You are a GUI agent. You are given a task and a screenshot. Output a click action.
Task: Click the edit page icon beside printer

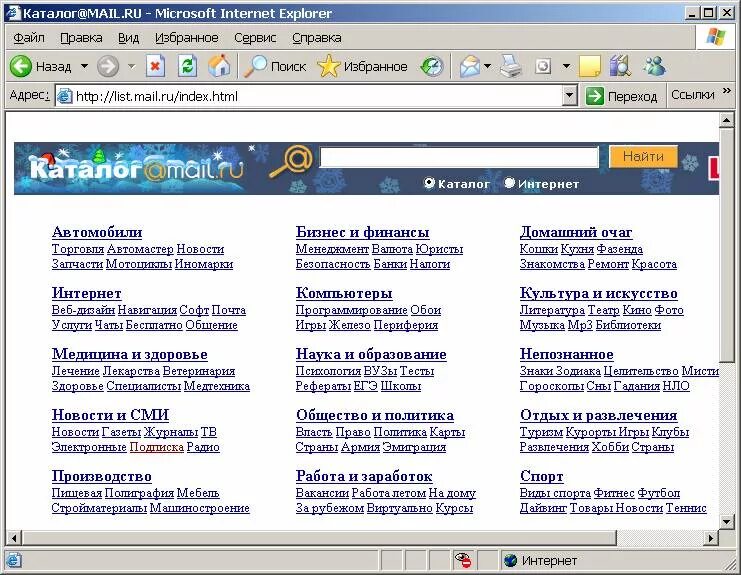(543, 66)
